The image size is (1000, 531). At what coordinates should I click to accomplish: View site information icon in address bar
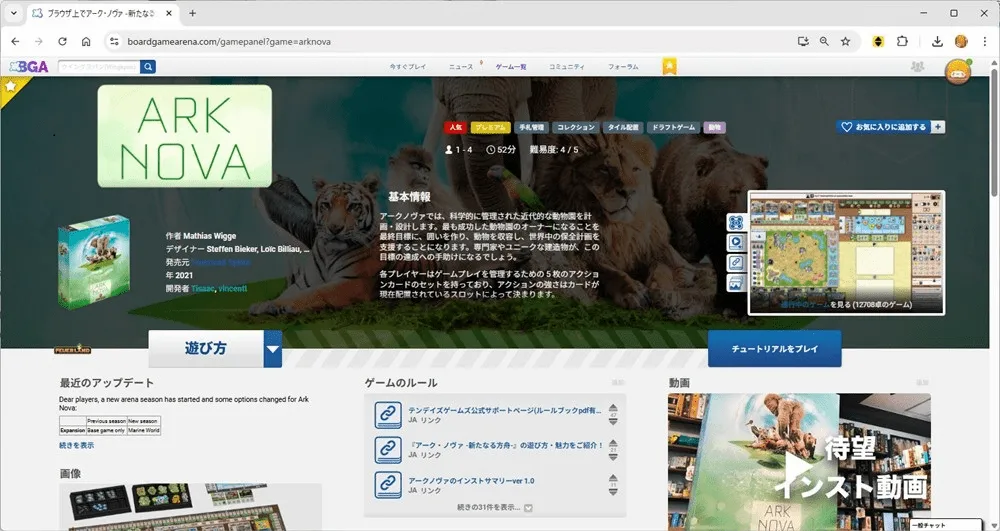point(114,41)
